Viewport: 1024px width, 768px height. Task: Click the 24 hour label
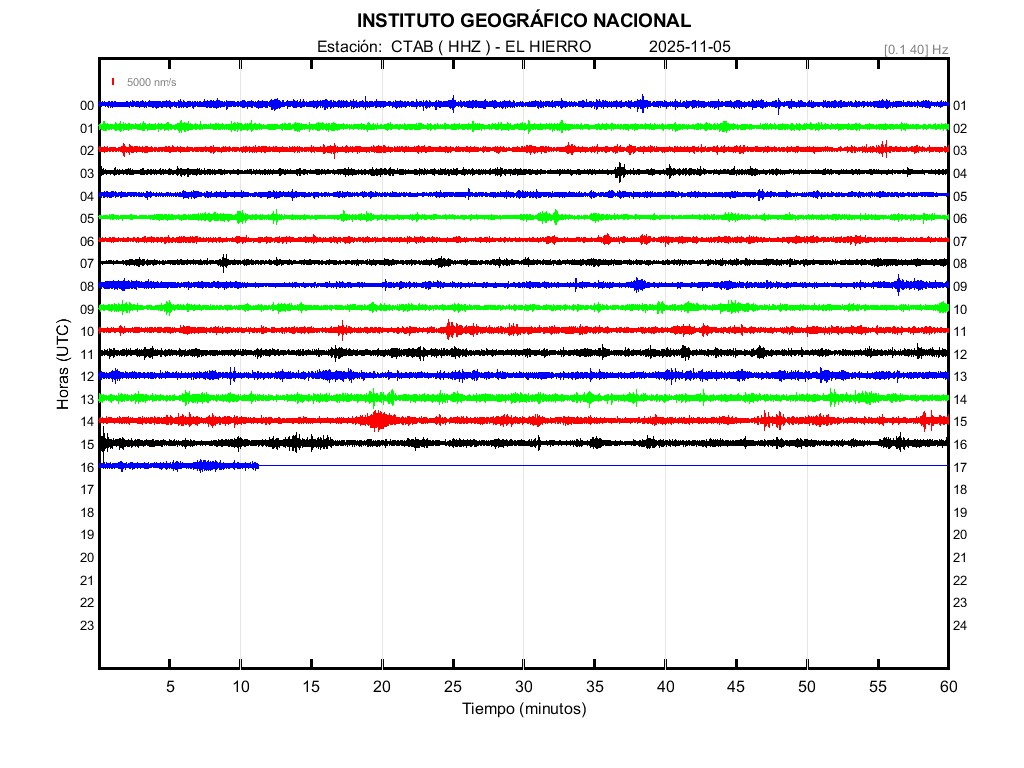click(x=959, y=625)
